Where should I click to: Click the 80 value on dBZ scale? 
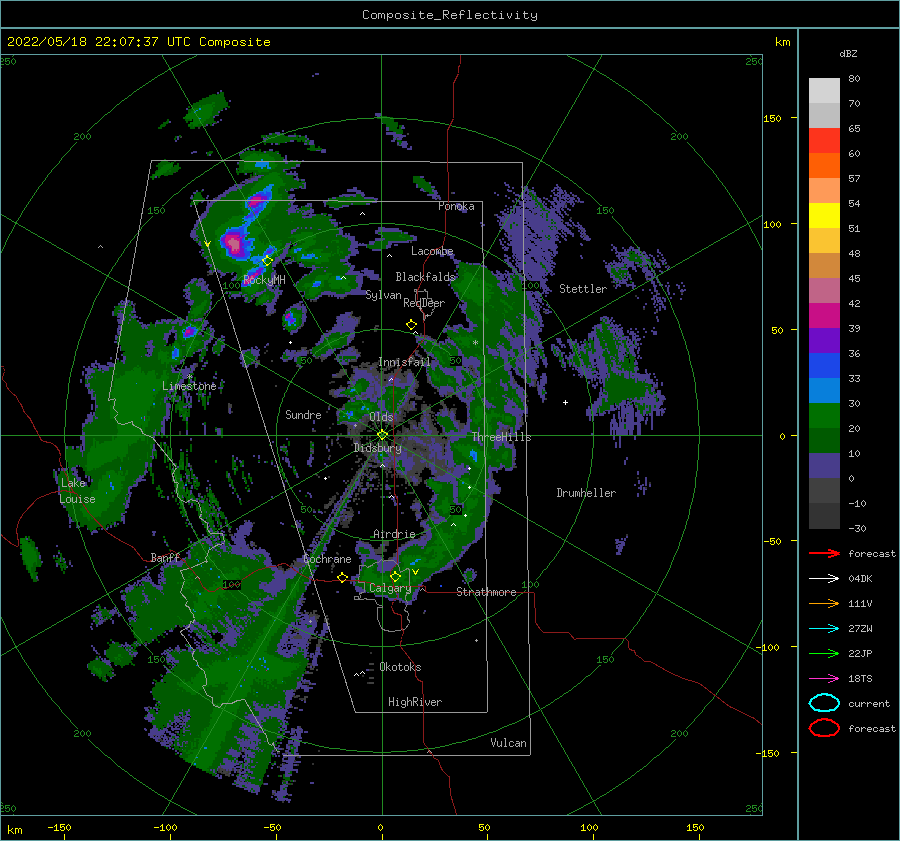tap(854, 79)
